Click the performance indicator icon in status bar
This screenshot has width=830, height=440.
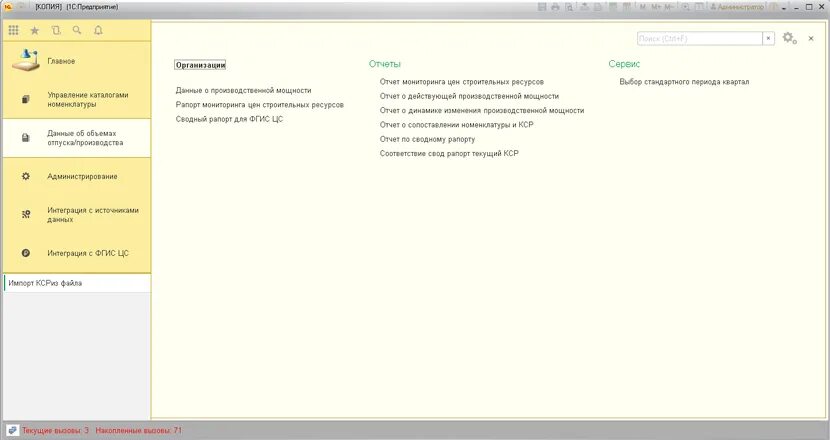(x=12, y=430)
